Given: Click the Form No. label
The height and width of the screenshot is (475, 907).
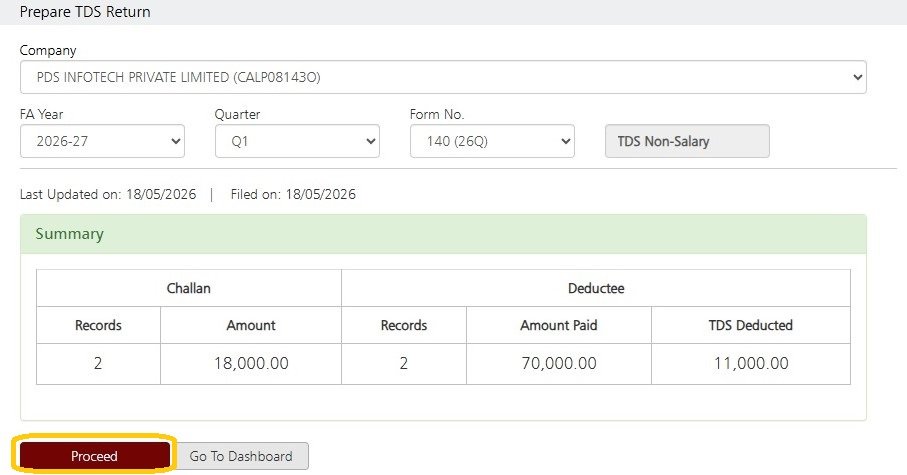Looking at the screenshot, I should pos(437,114).
